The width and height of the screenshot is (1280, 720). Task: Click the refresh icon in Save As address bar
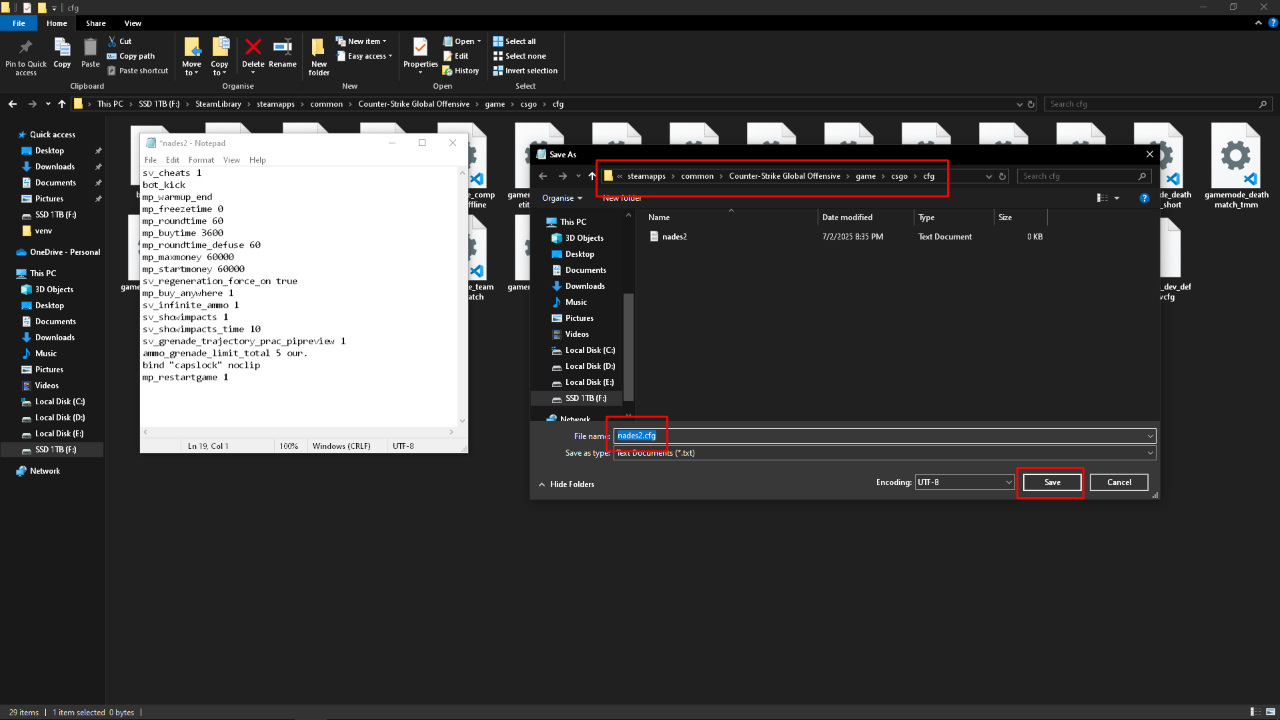click(1003, 176)
